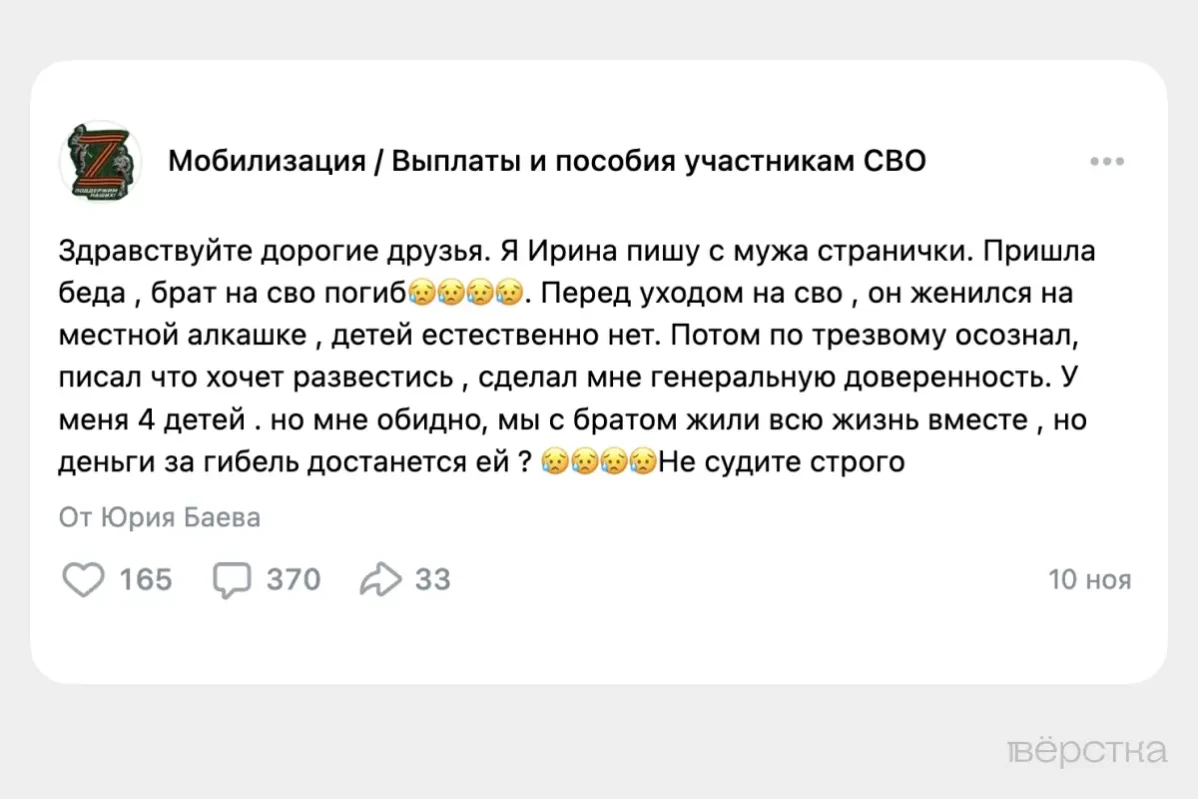This screenshot has width=1198, height=799.
Task: Click the community avatar with the Z patch
Action: pyautogui.click(x=100, y=160)
